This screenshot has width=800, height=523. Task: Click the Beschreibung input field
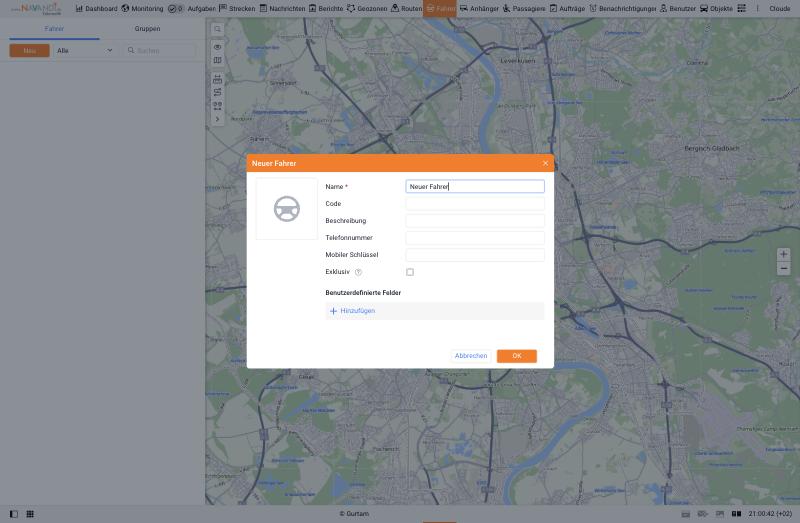coord(475,220)
